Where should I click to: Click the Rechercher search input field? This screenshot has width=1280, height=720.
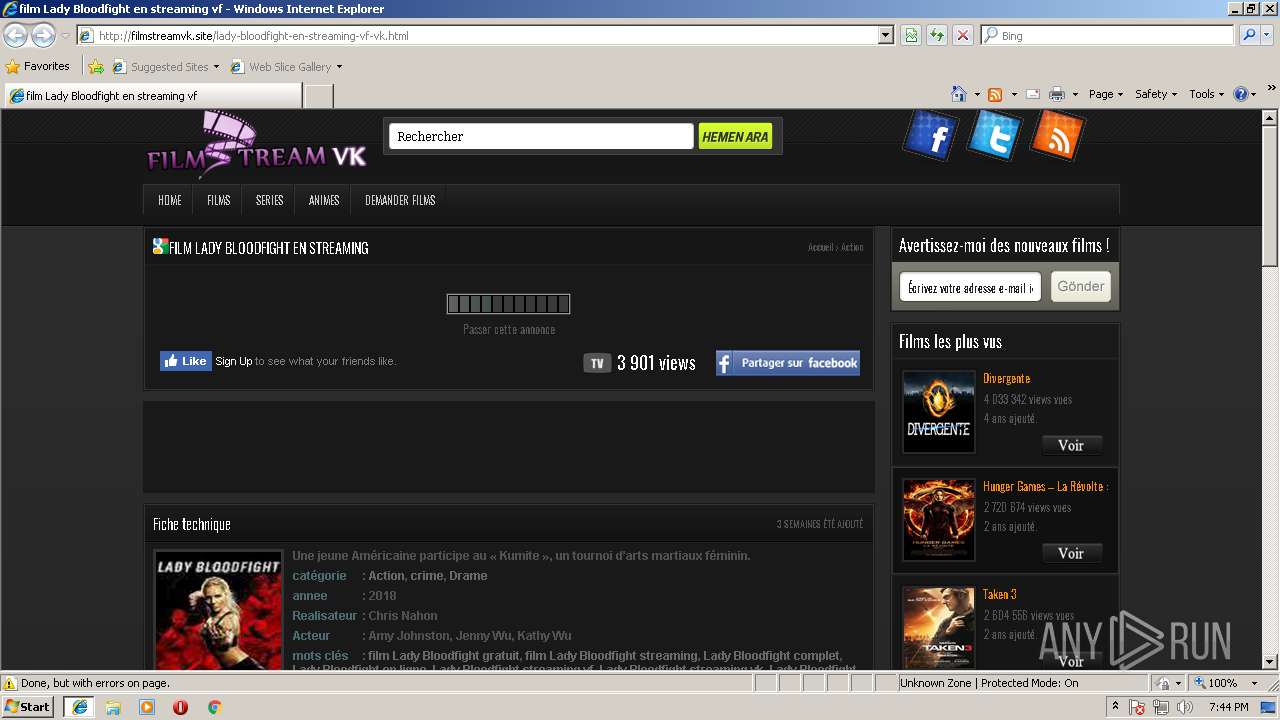tap(541, 136)
